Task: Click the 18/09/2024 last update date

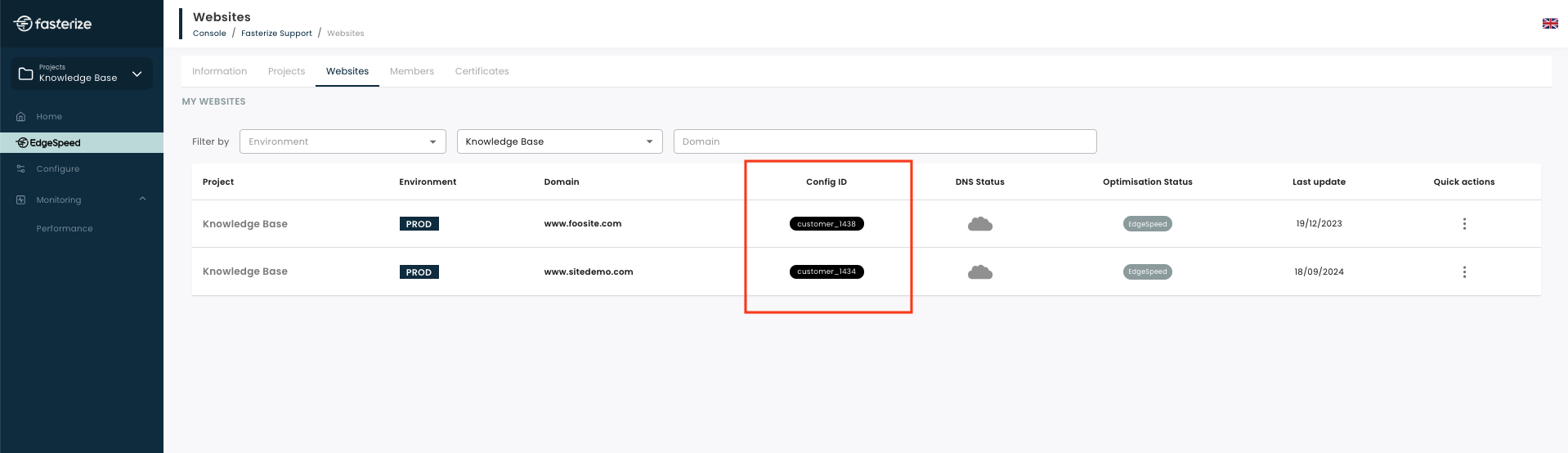Action: coord(1319,272)
